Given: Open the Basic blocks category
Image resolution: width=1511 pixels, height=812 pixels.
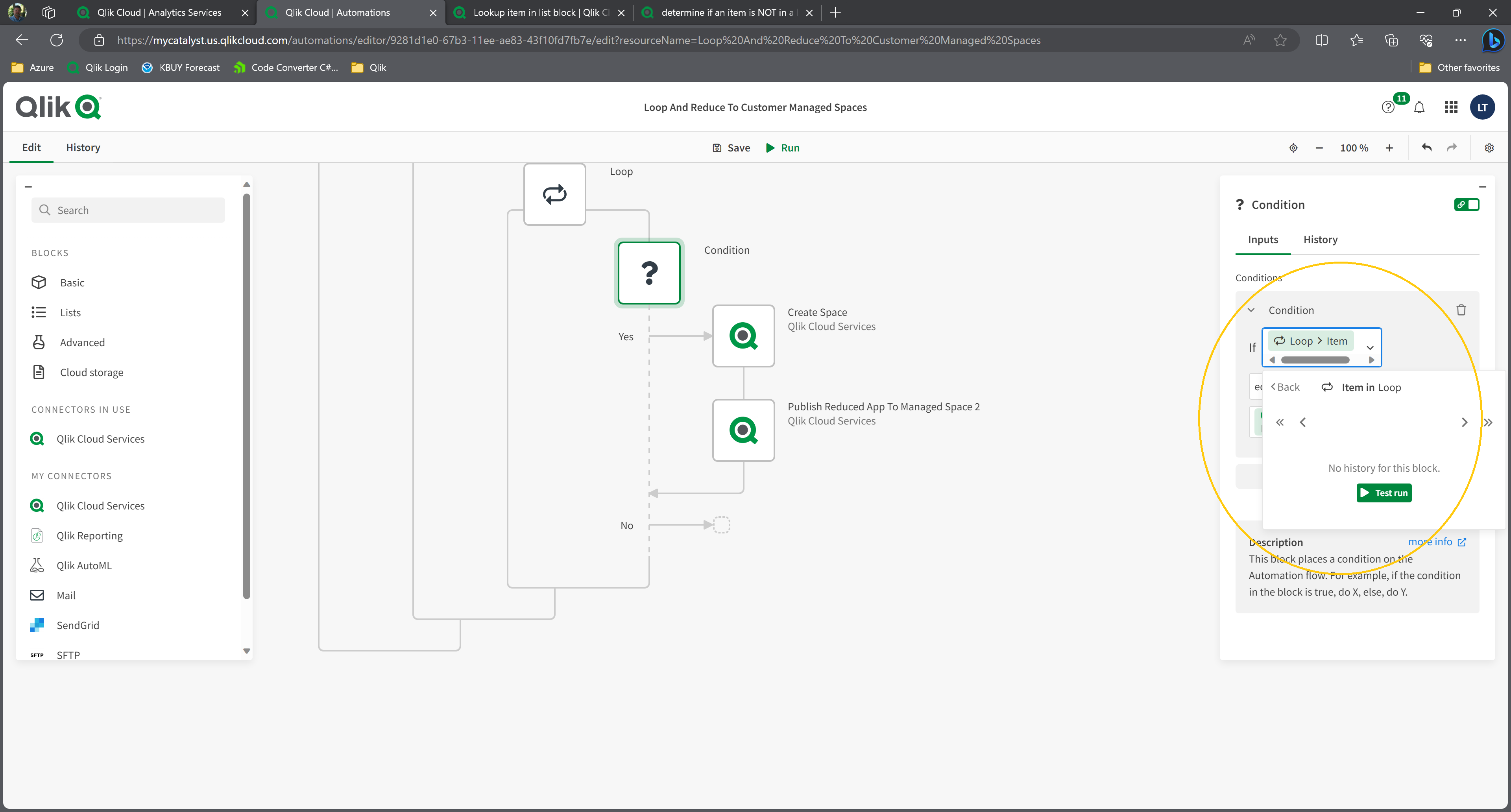Looking at the screenshot, I should click(x=72, y=282).
